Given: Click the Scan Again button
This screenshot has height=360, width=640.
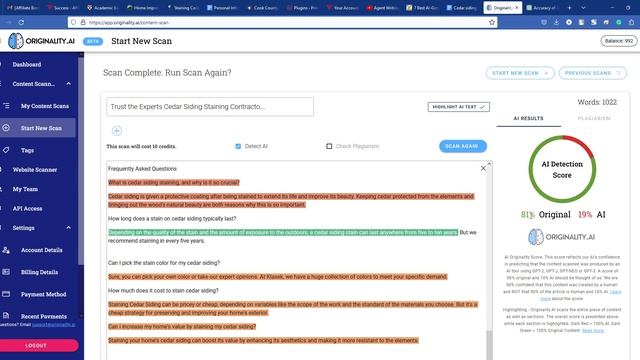Looking at the screenshot, I should [463, 146].
